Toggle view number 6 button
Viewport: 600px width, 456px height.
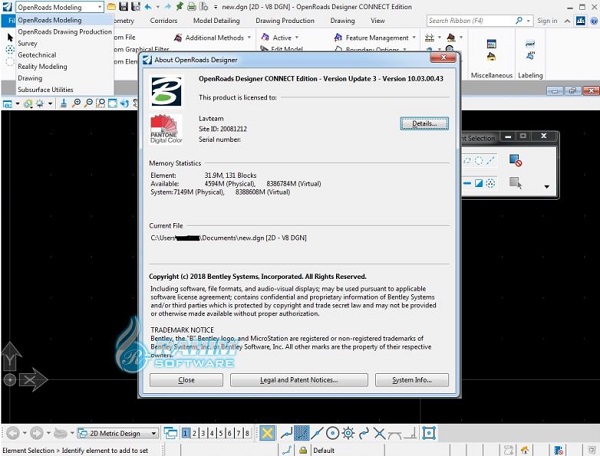(x=230, y=433)
